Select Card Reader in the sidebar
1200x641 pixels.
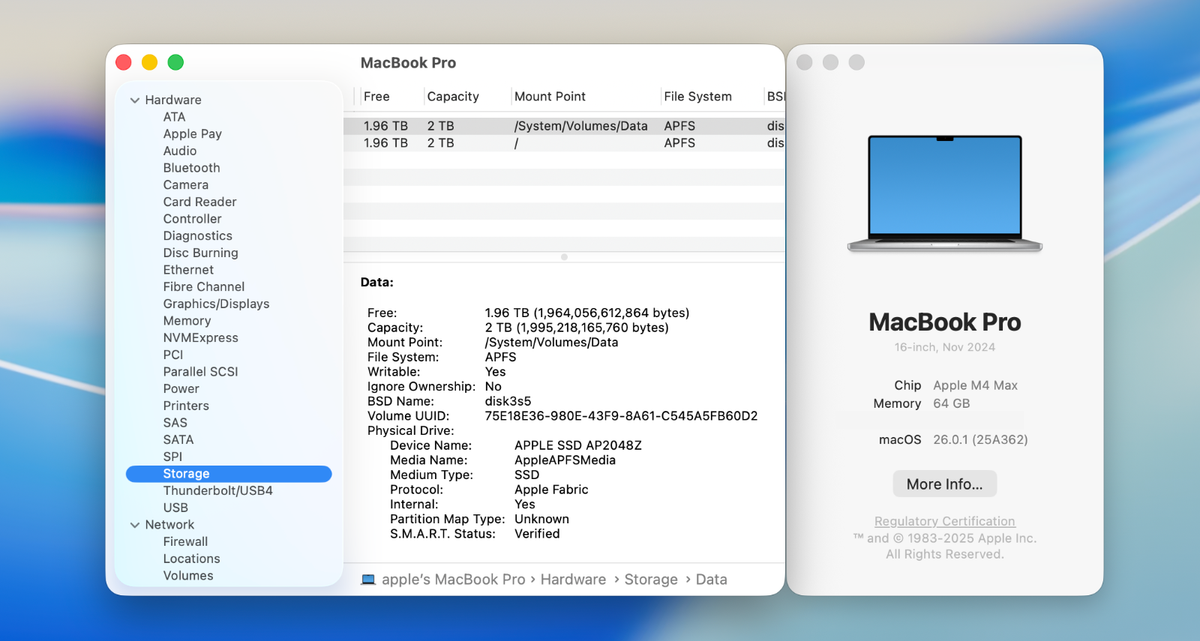point(200,202)
